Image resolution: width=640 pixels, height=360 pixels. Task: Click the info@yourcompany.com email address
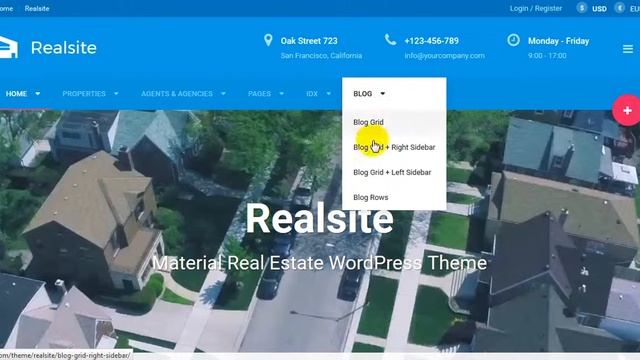(444, 56)
